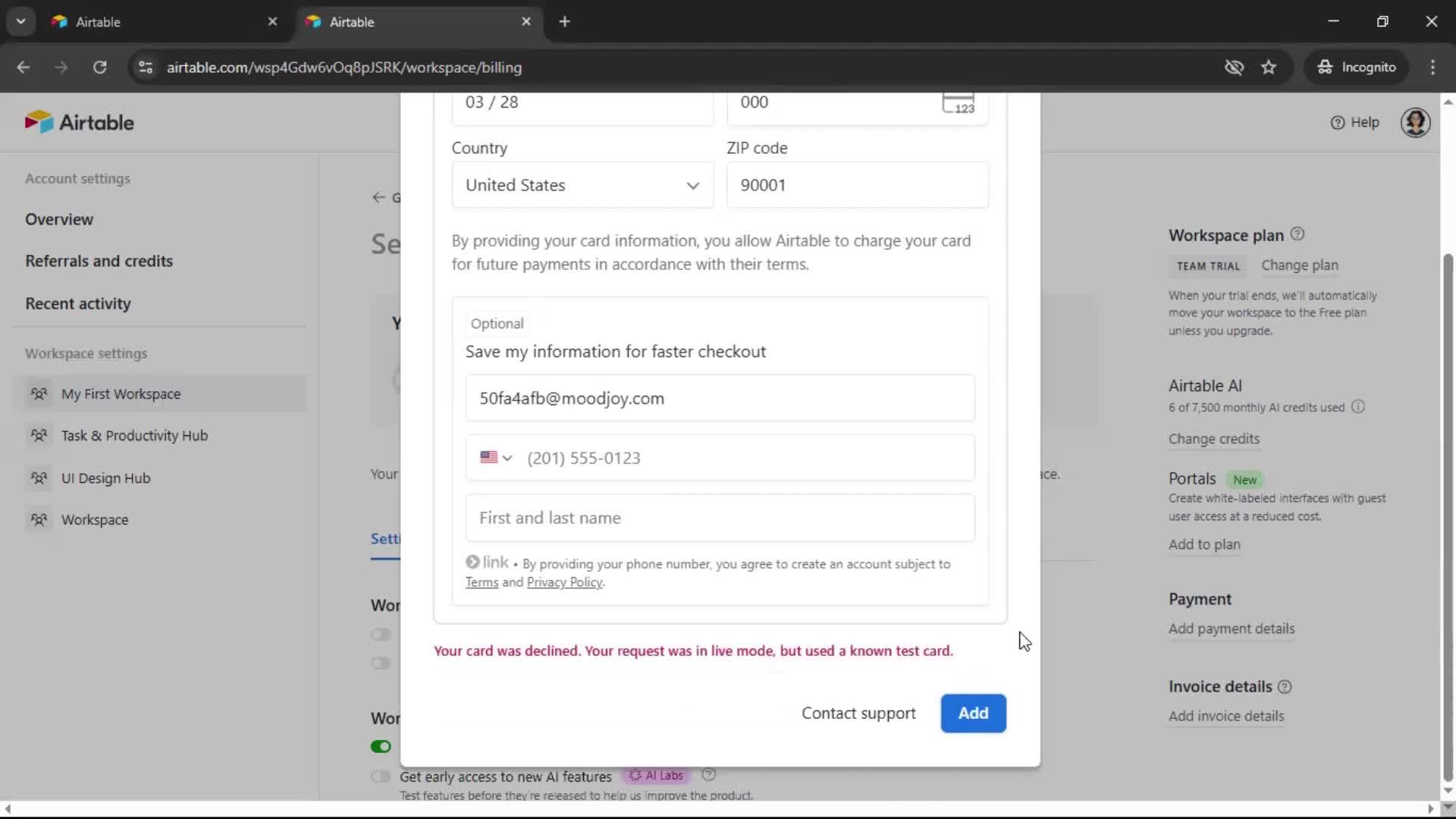This screenshot has height=819, width=1456.
Task: Click the AI features help icon
Action: [709, 775]
